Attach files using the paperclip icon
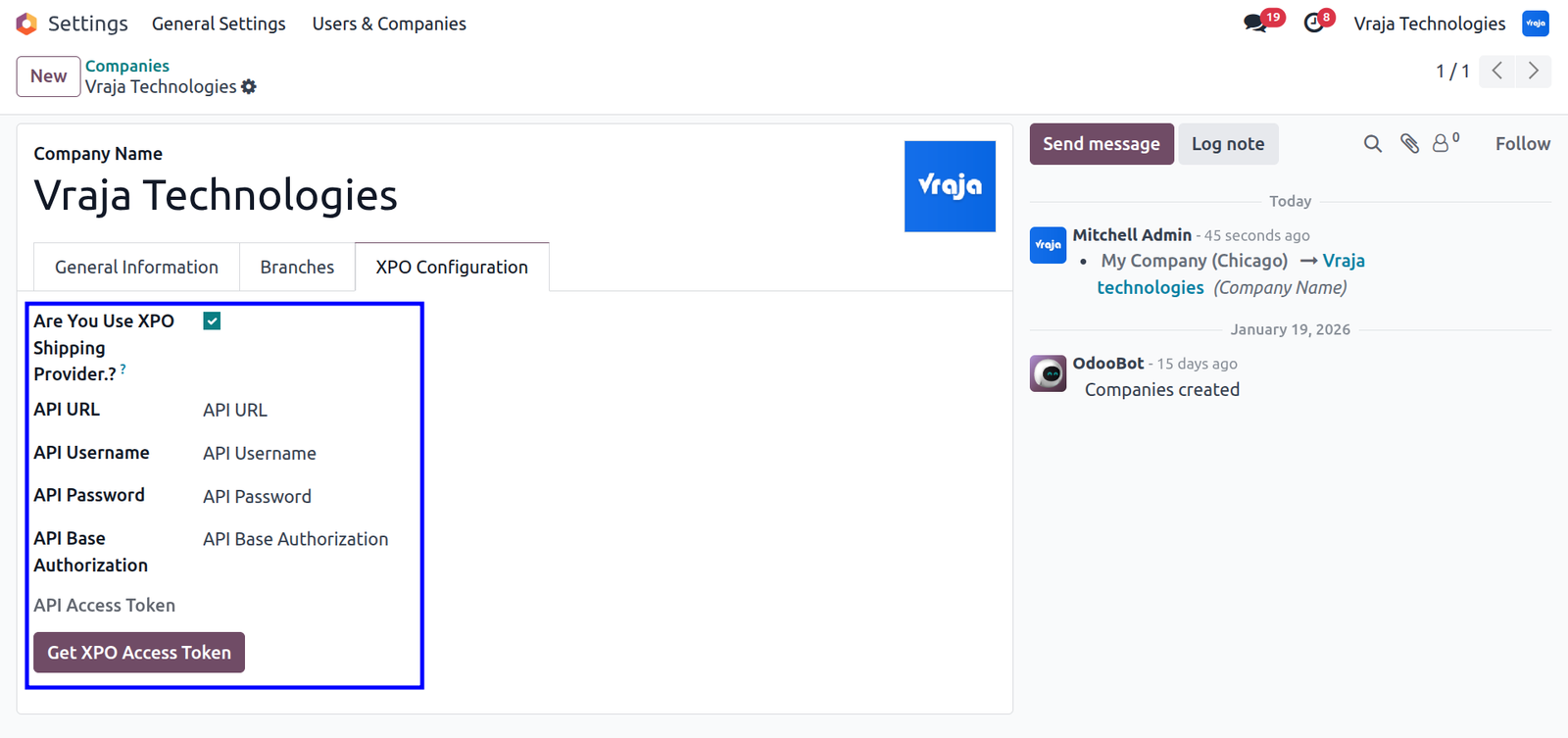The width and height of the screenshot is (1568, 738). [x=1409, y=144]
